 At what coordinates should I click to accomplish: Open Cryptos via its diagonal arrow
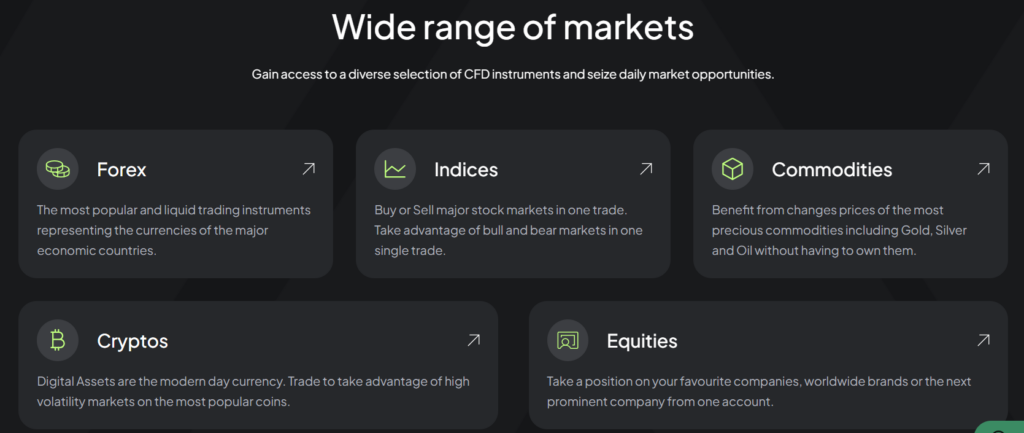pyautogui.click(x=474, y=341)
